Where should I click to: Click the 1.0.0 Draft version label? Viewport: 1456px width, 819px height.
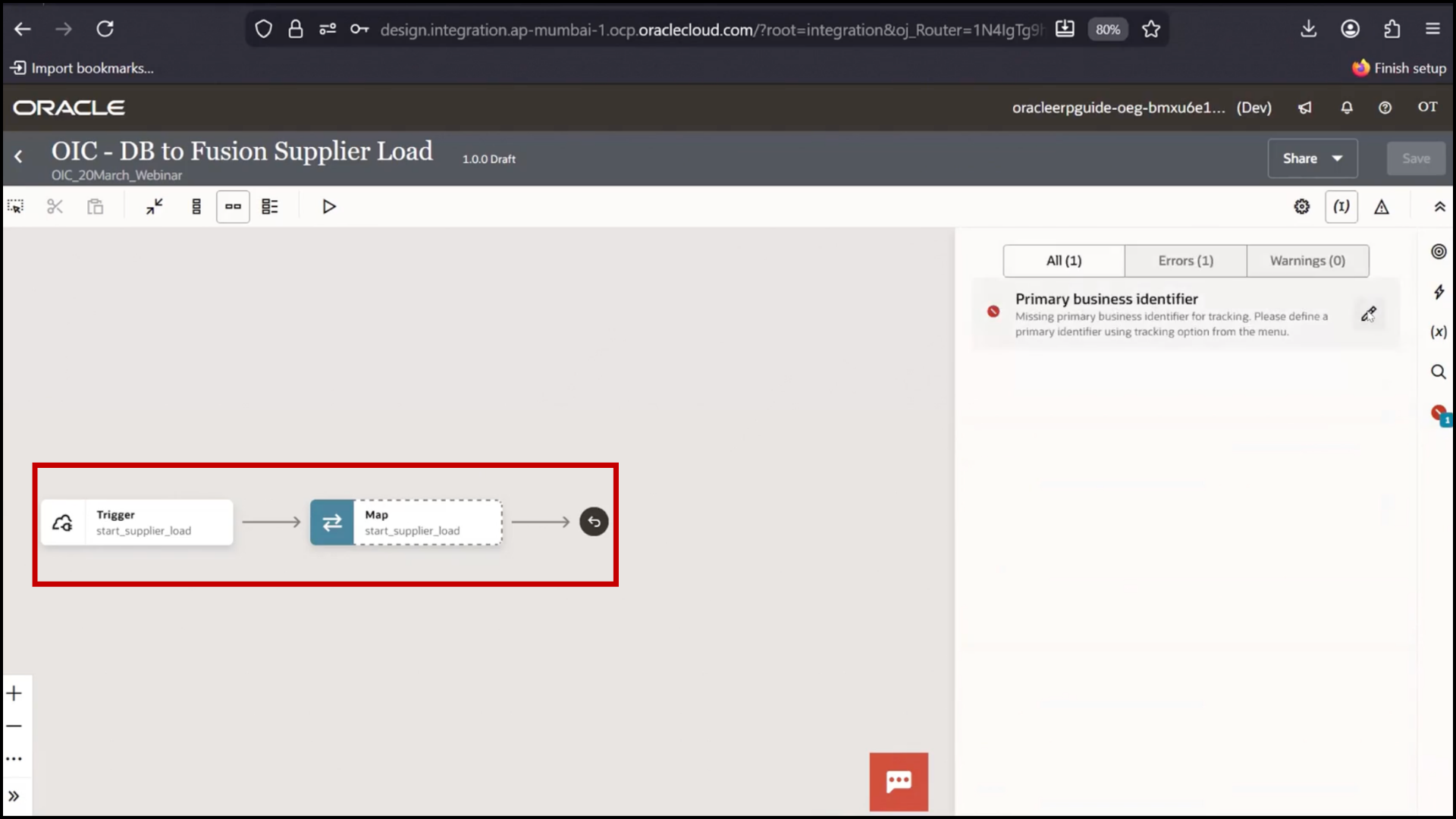point(489,159)
